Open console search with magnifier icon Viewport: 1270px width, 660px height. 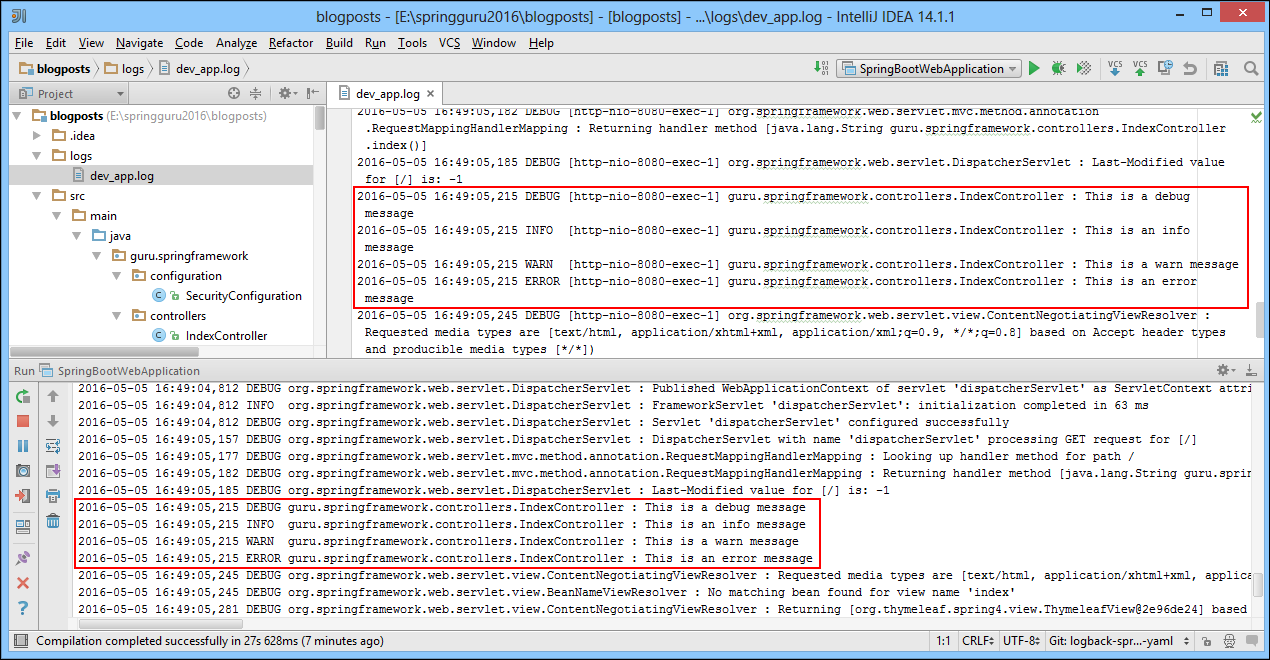click(1248, 69)
